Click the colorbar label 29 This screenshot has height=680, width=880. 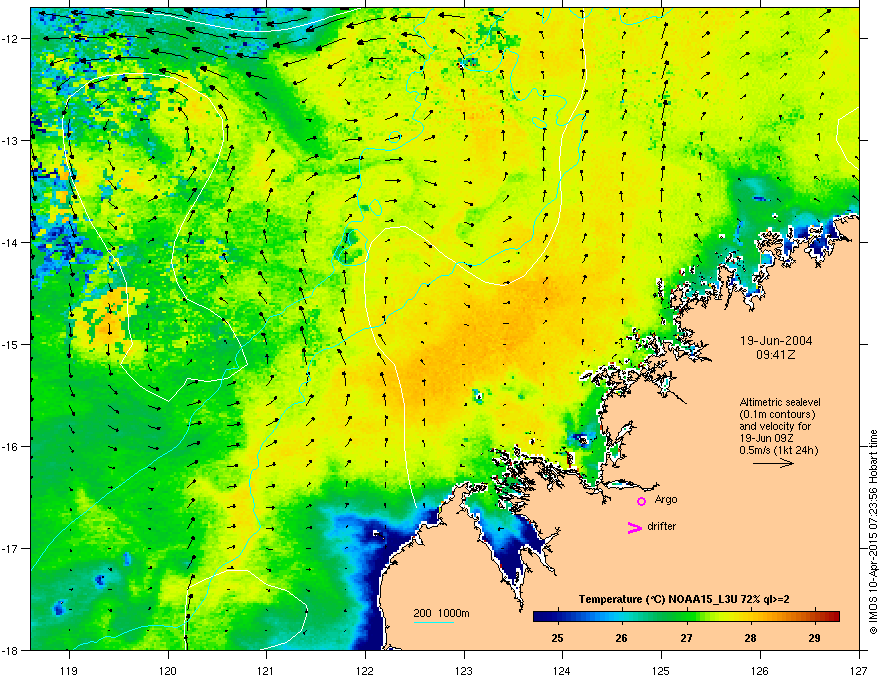(x=814, y=638)
